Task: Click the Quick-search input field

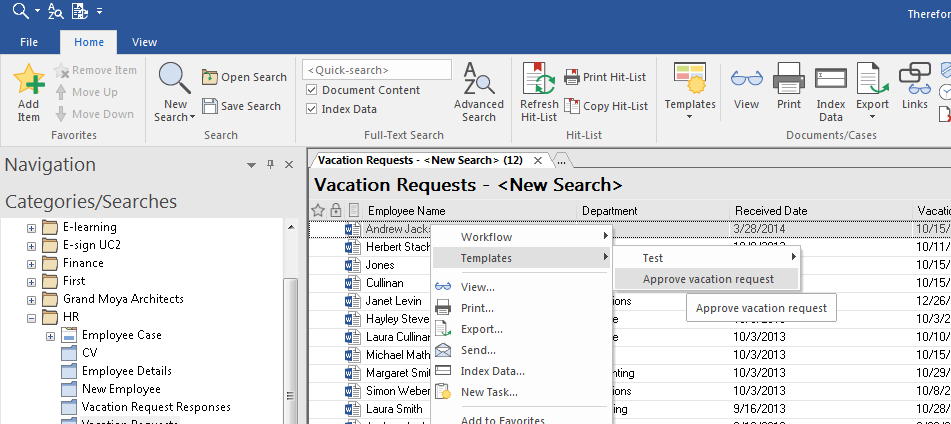Action: tap(377, 70)
